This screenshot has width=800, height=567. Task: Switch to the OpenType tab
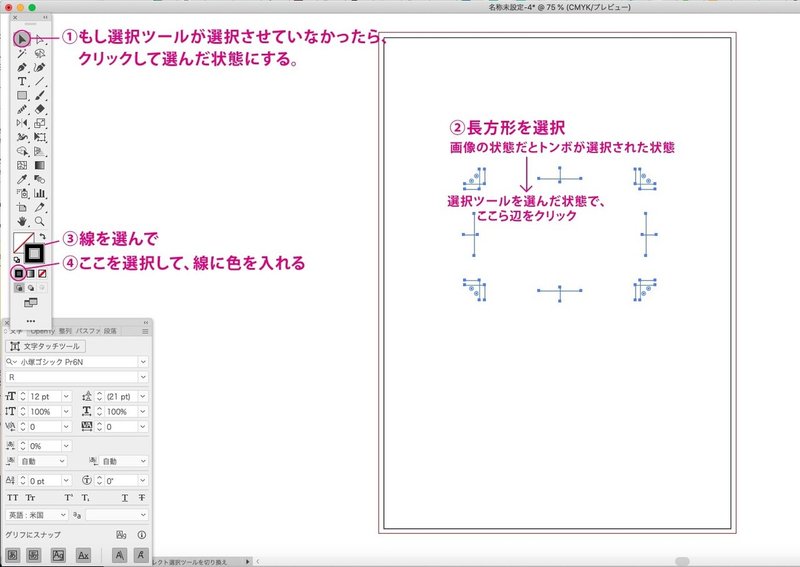click(42, 331)
